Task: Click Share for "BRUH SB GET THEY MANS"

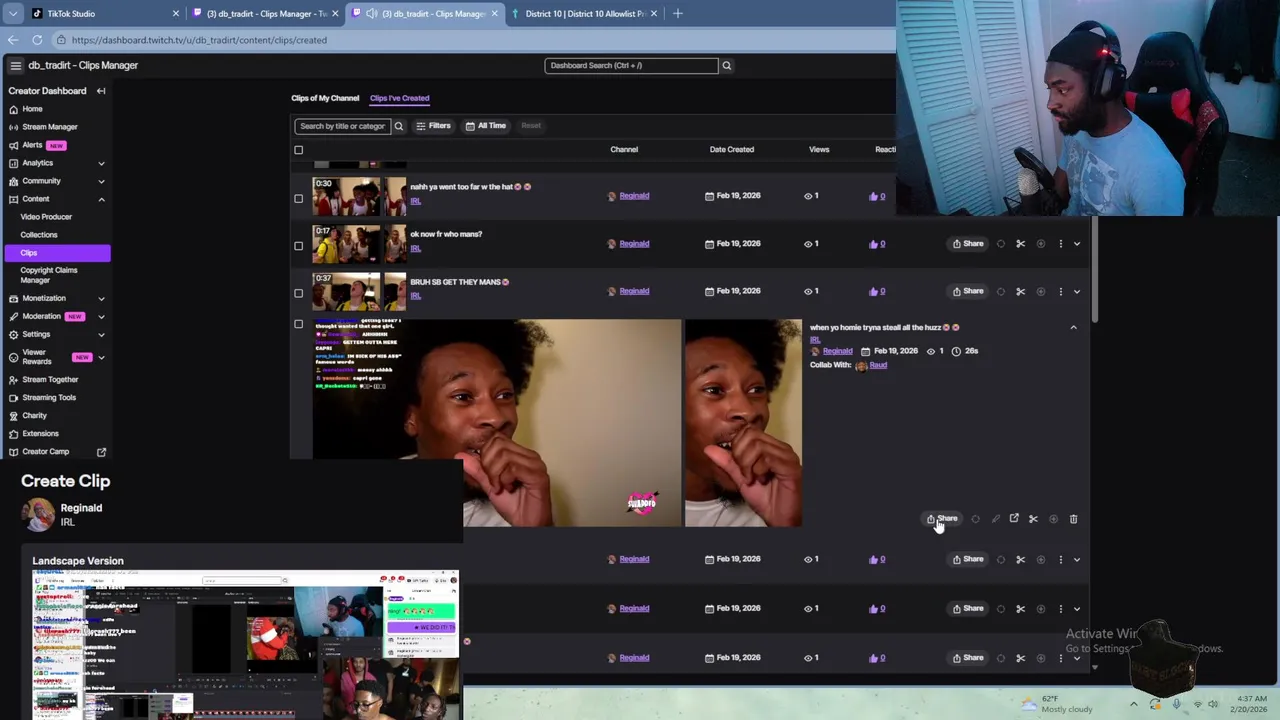Action: coord(968,292)
